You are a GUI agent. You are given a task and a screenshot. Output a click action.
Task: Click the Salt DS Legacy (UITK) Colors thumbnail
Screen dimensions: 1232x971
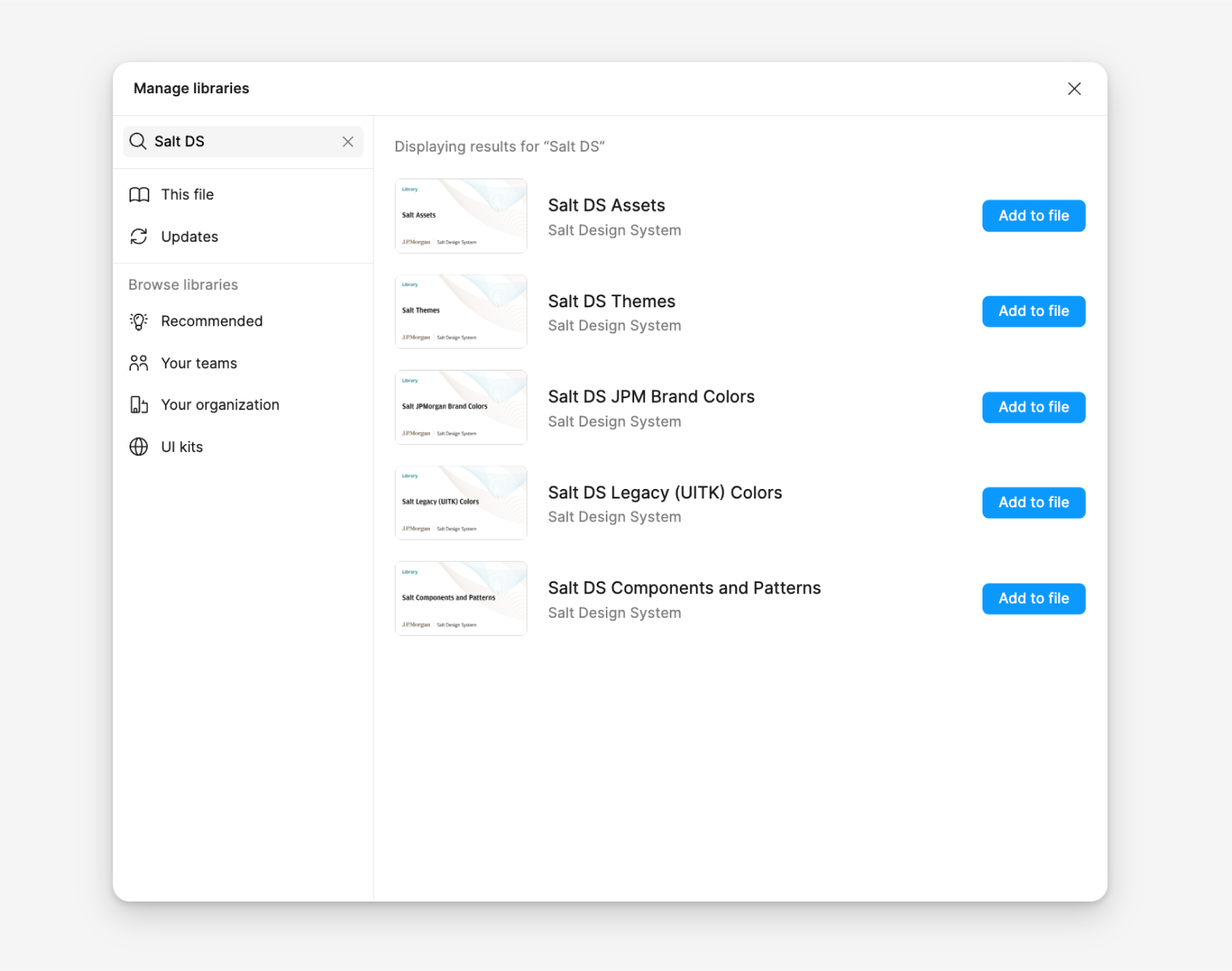pos(460,502)
